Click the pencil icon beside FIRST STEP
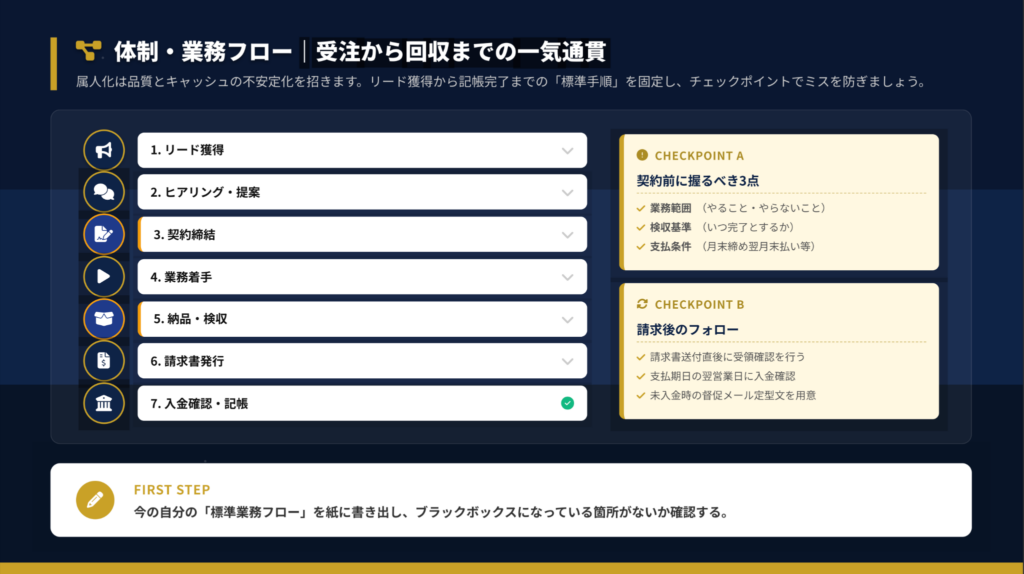Screen dimensions: 1024x574 coord(95,500)
